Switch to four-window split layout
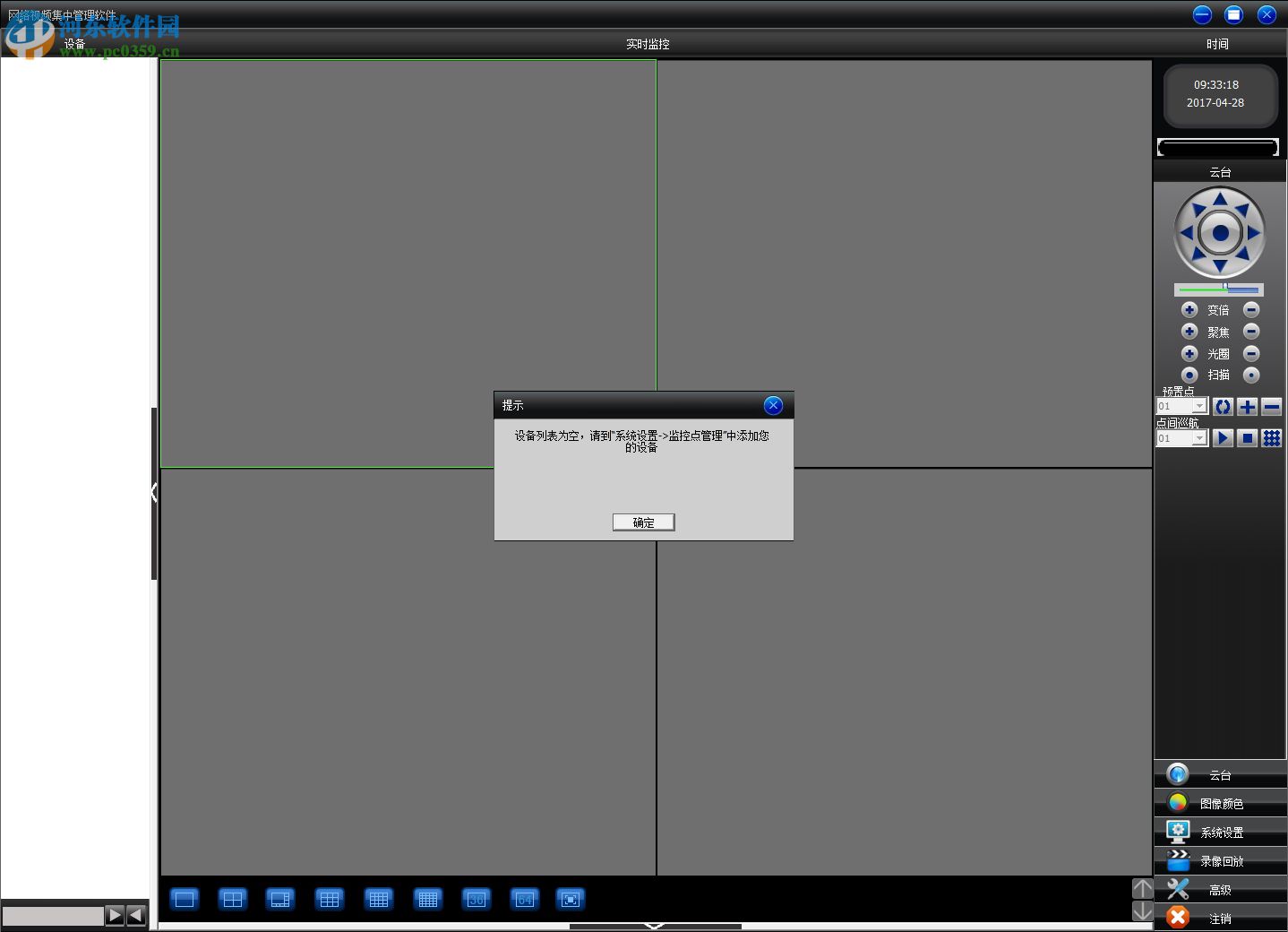 pos(233,899)
